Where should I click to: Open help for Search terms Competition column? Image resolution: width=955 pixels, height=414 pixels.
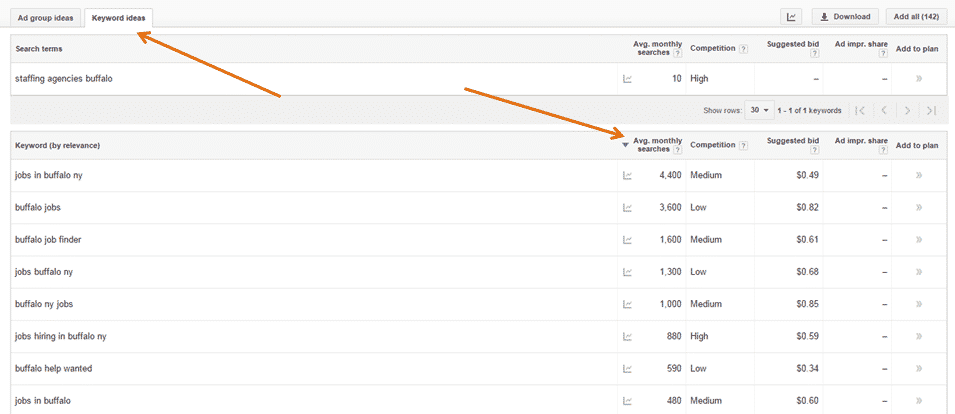pyautogui.click(x=743, y=49)
